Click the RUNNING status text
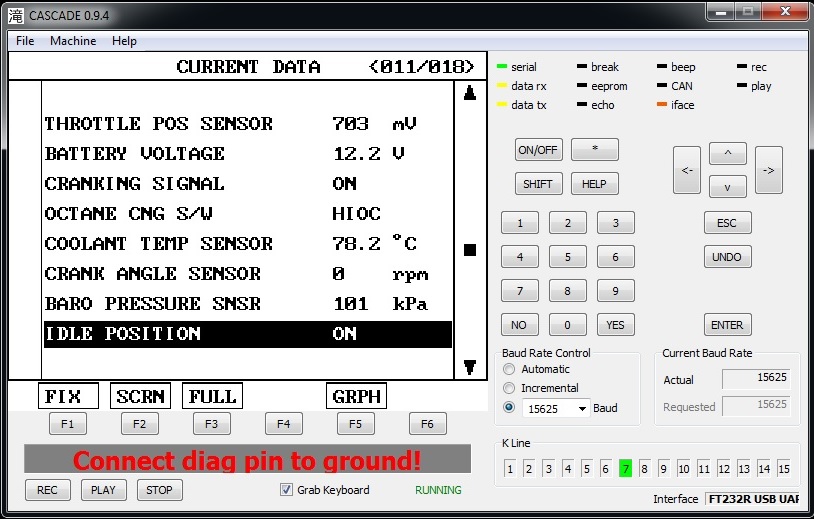This screenshot has width=814, height=520. click(438, 490)
